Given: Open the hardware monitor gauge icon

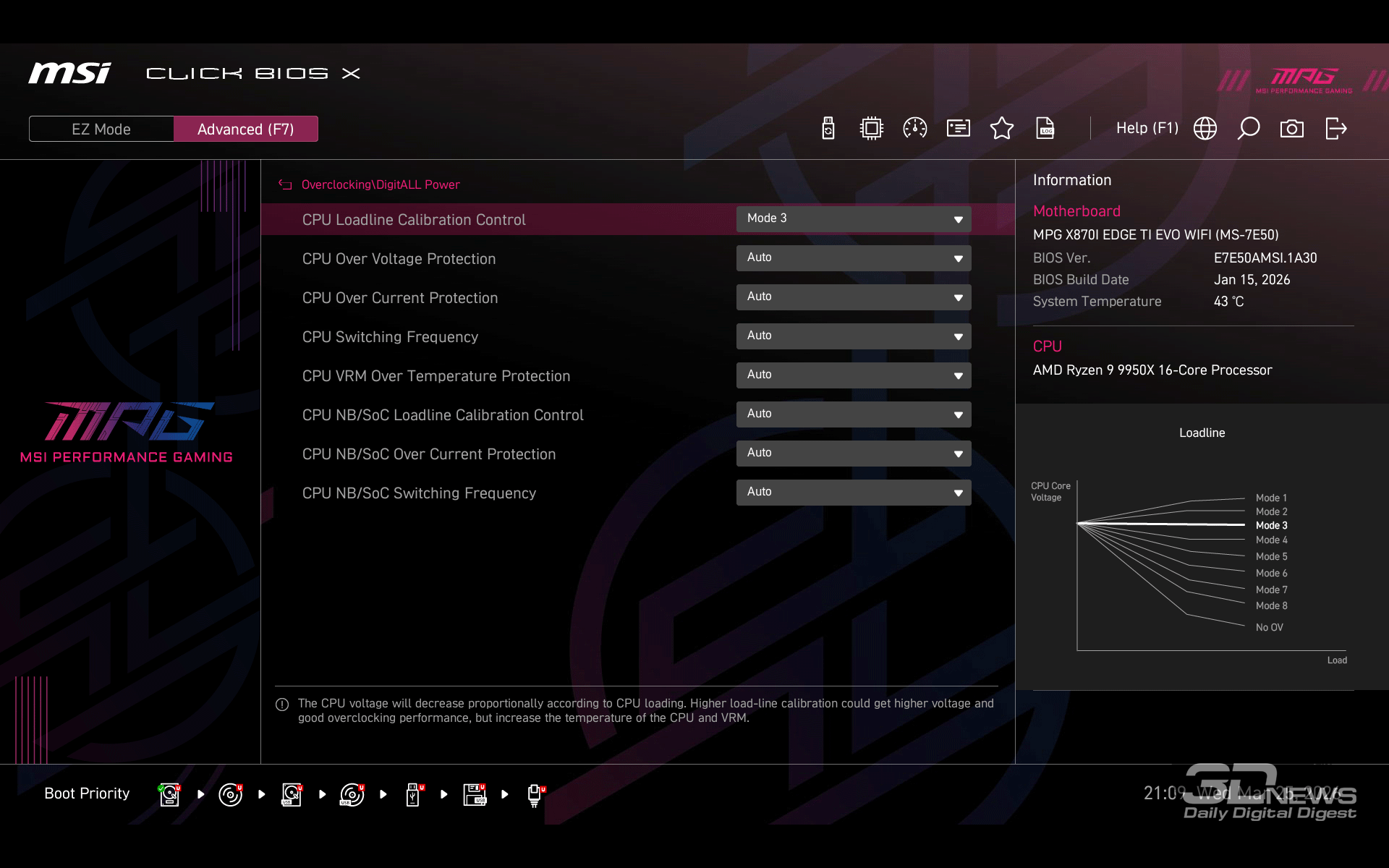Looking at the screenshot, I should (915, 129).
